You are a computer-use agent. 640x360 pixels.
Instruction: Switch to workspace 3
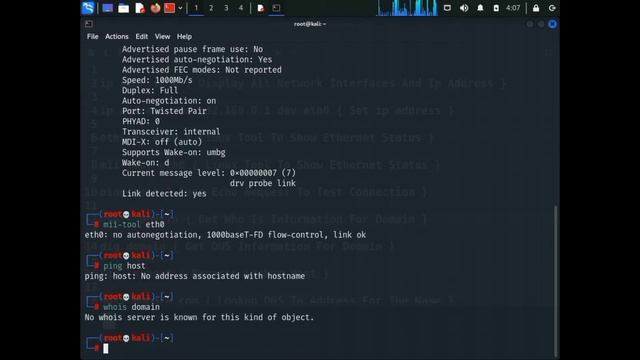coord(226,8)
